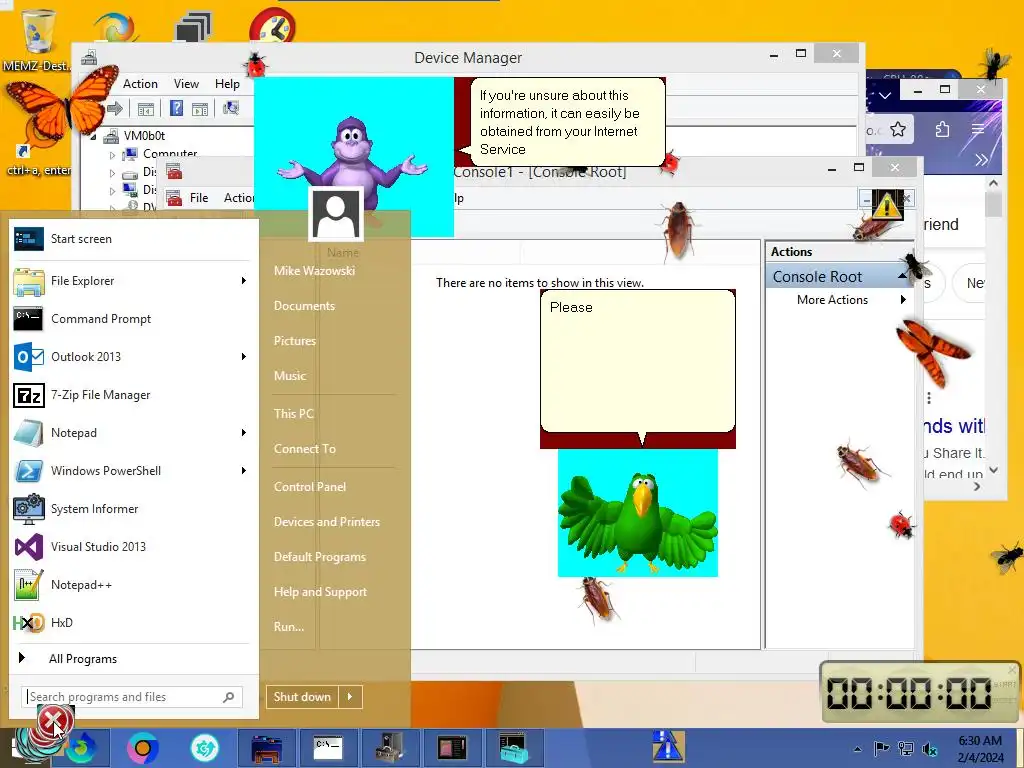1024x768 pixels.
Task: Open Device Manager Action menu
Action: tap(140, 84)
